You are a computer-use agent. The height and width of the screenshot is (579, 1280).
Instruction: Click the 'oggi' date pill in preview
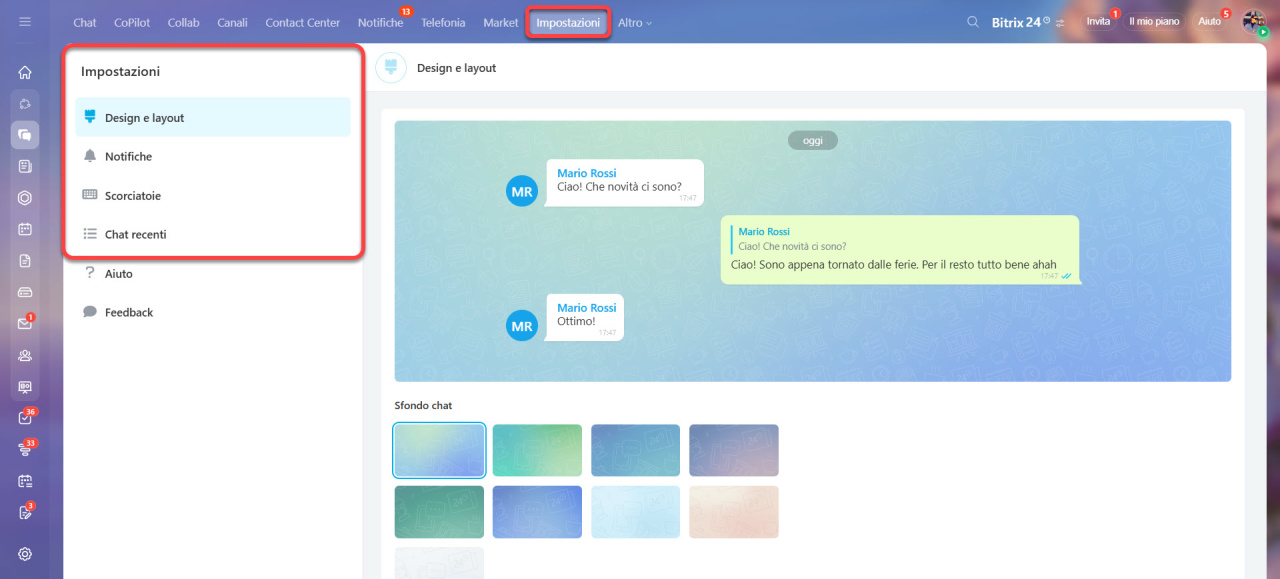click(813, 141)
